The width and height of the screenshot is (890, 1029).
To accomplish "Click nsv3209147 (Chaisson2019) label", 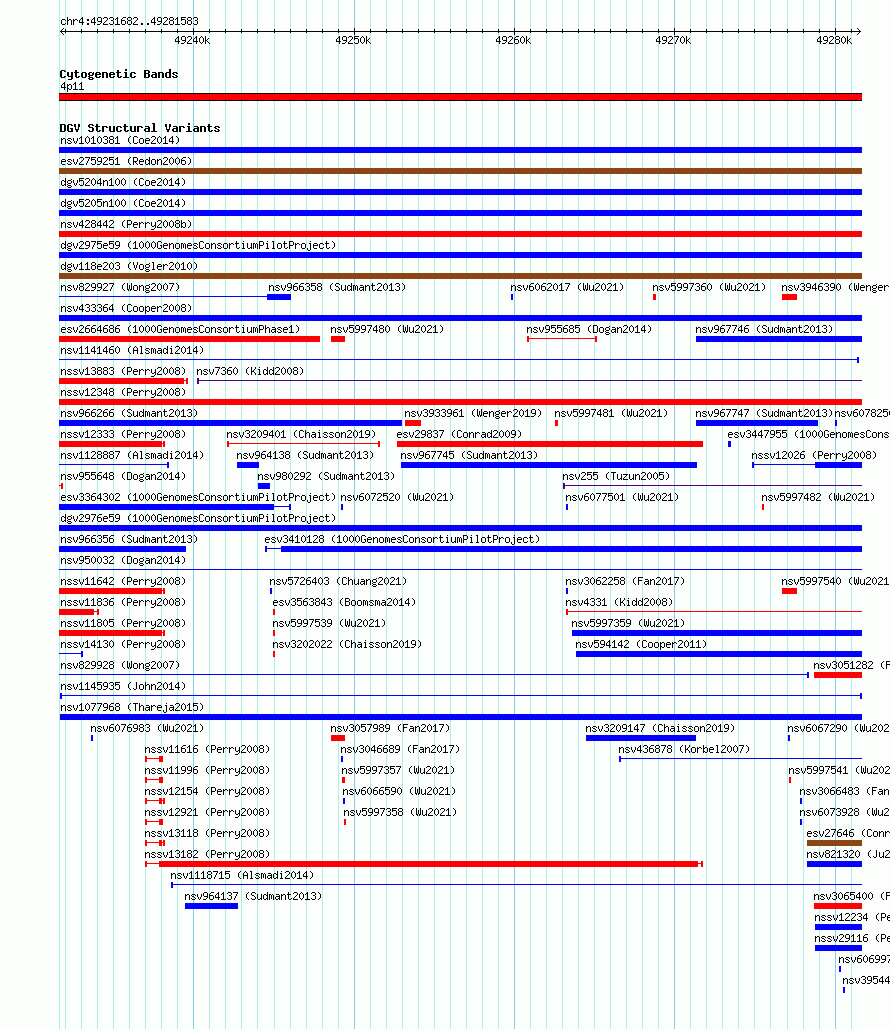I will point(660,728).
